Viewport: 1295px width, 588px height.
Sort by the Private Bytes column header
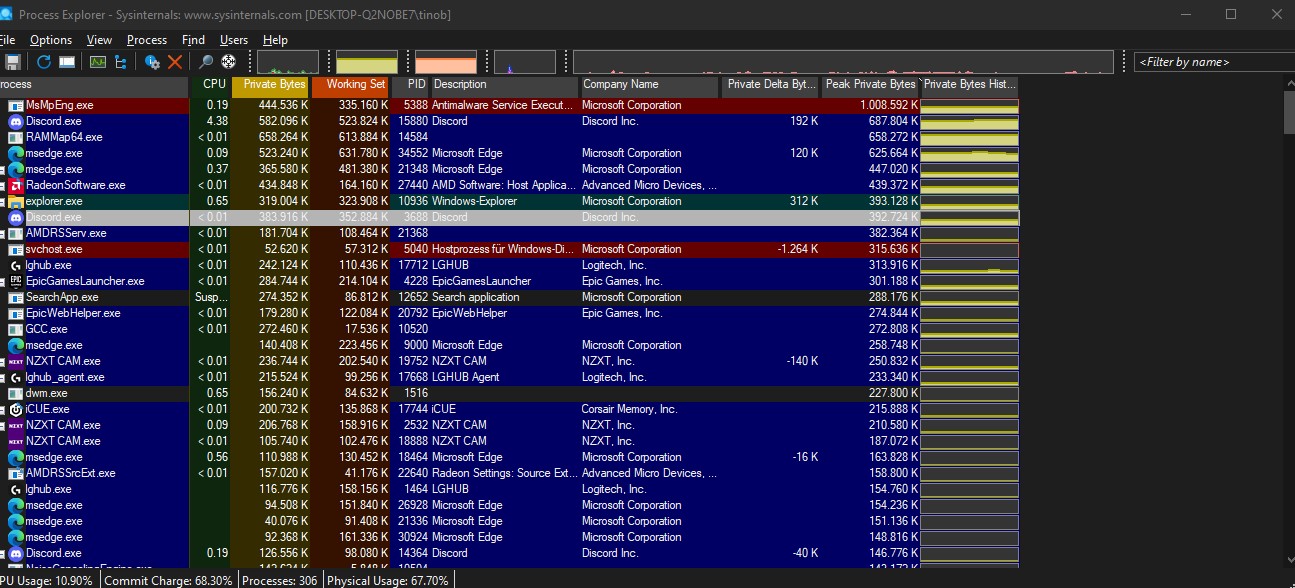(270, 86)
